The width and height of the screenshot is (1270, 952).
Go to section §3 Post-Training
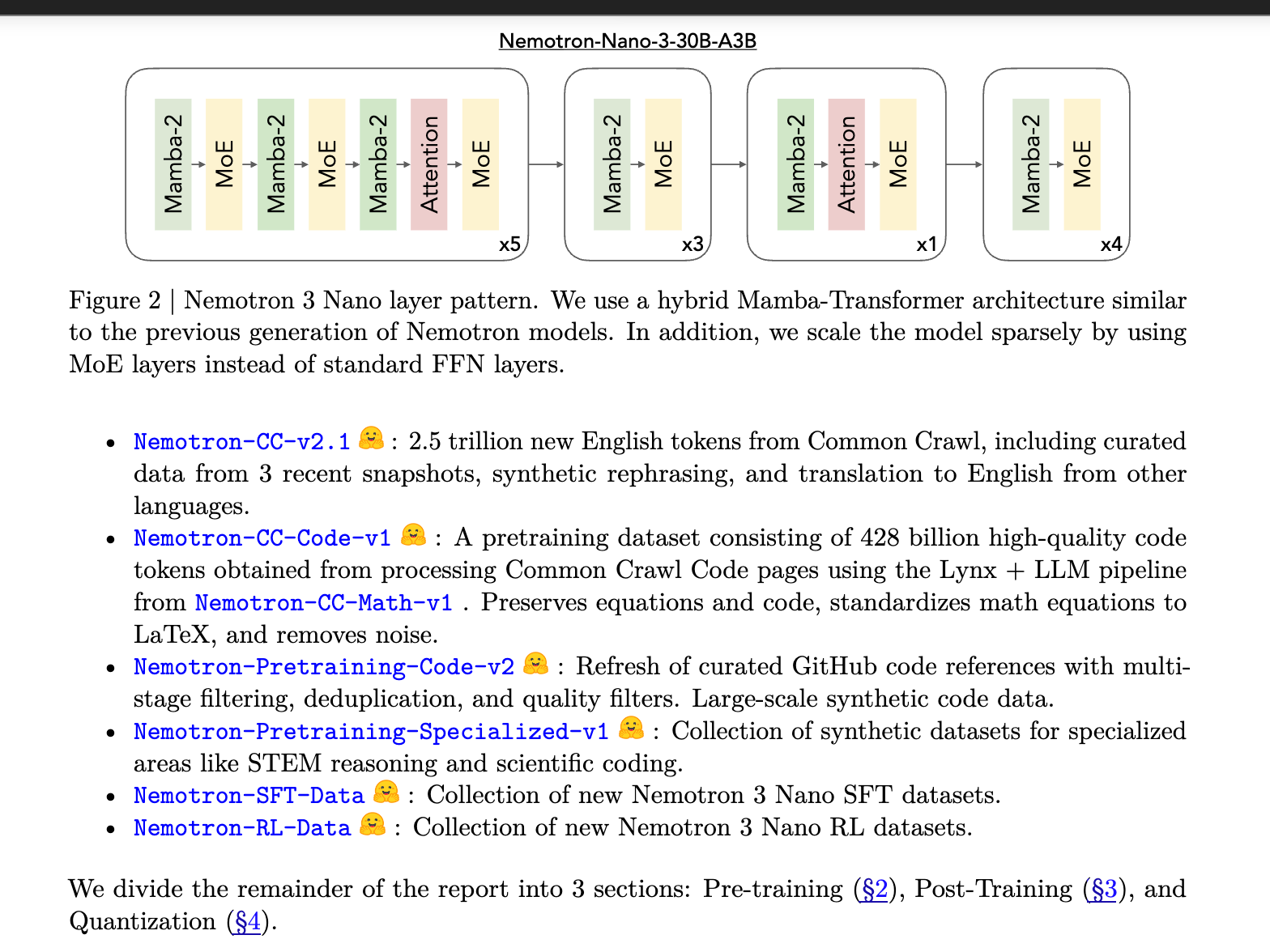pos(1103,890)
